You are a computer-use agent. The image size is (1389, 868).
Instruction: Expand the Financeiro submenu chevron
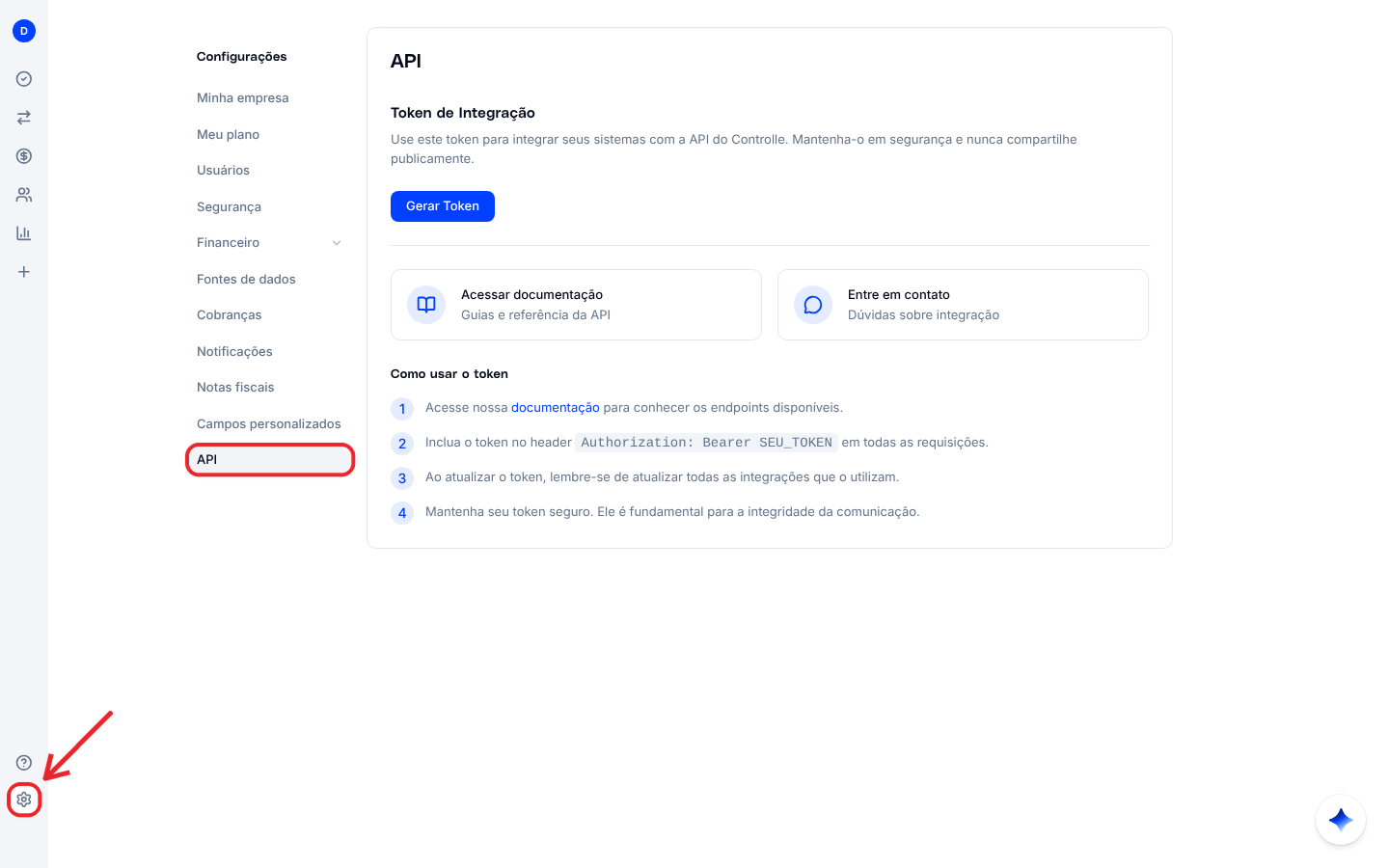click(x=337, y=243)
